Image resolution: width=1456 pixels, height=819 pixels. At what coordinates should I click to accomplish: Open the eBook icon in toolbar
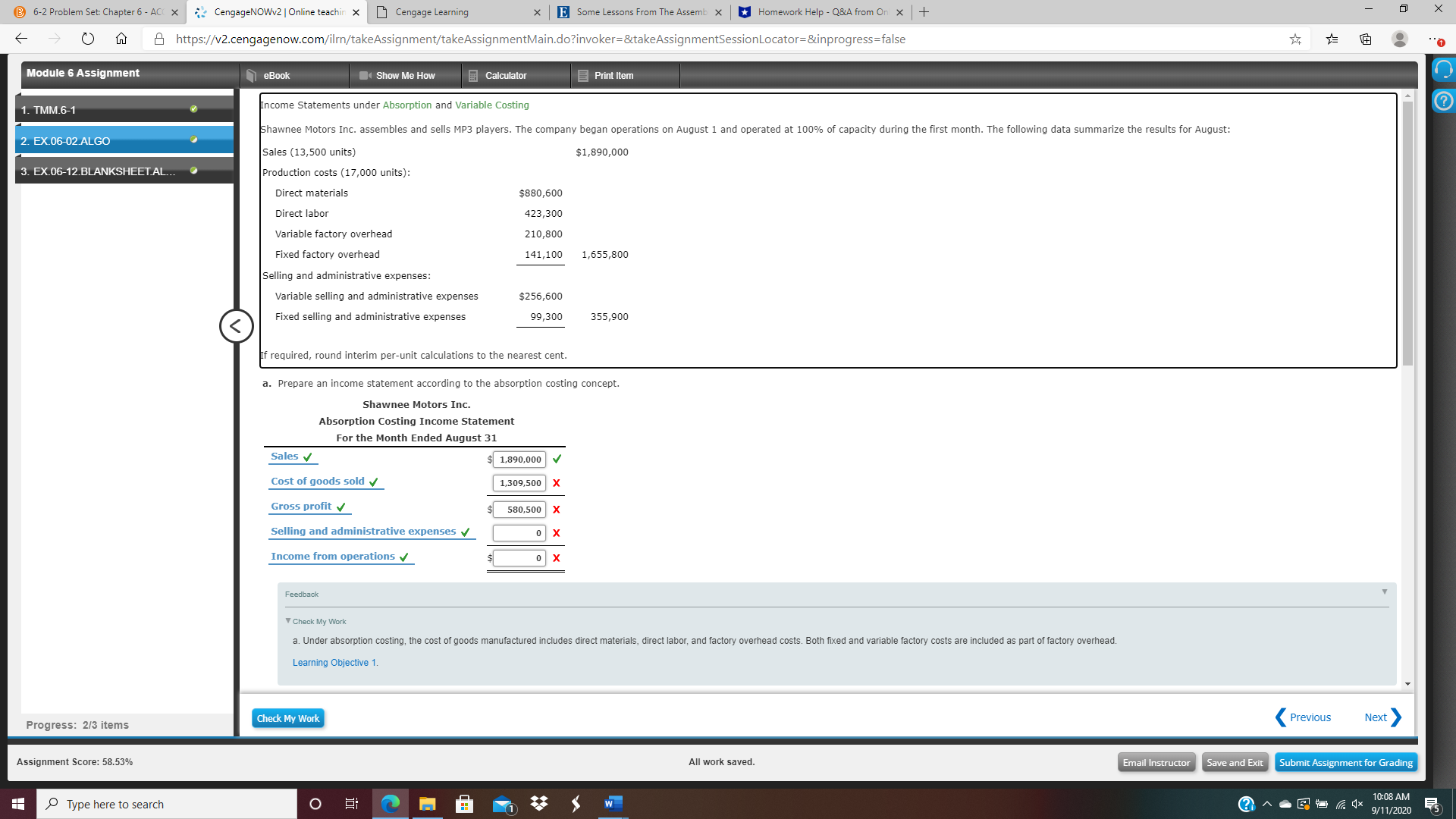point(253,76)
